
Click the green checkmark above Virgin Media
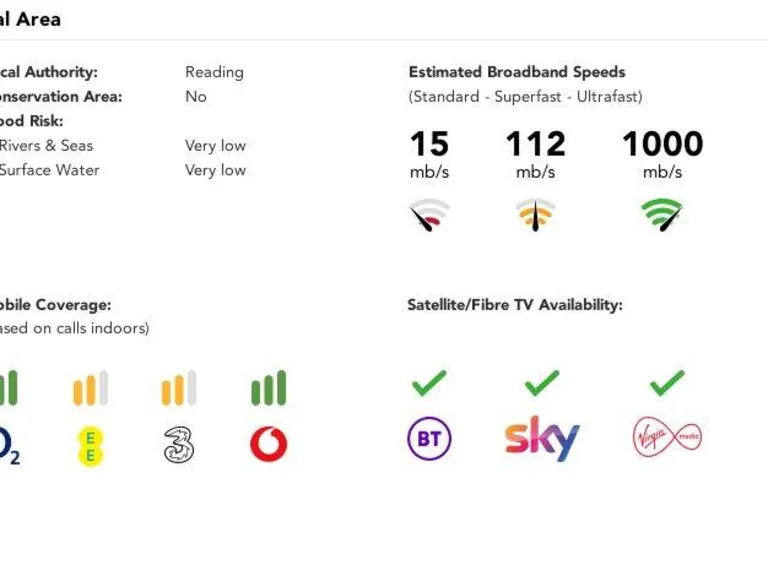[667, 383]
